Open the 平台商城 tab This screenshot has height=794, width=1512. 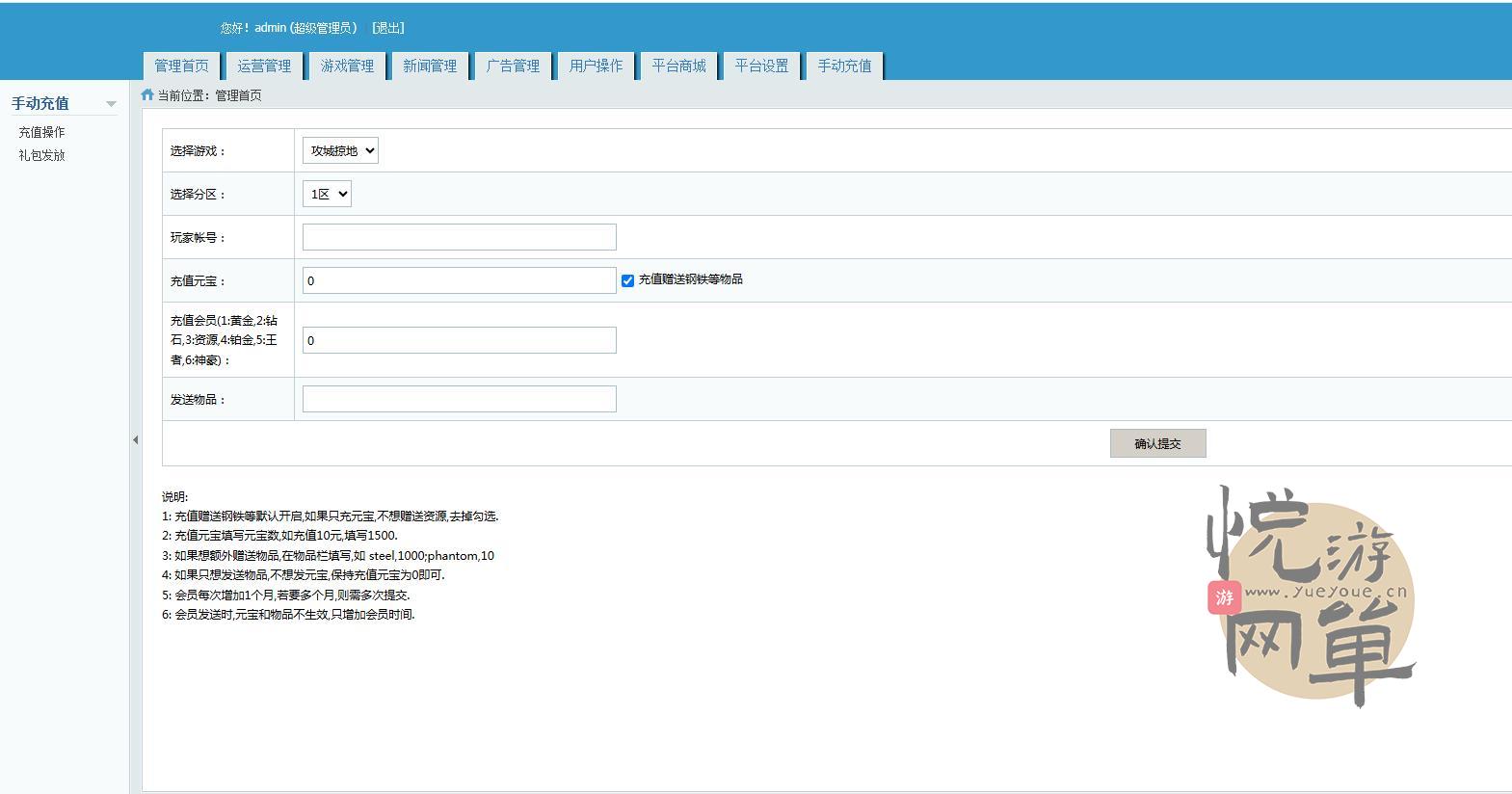[x=678, y=66]
